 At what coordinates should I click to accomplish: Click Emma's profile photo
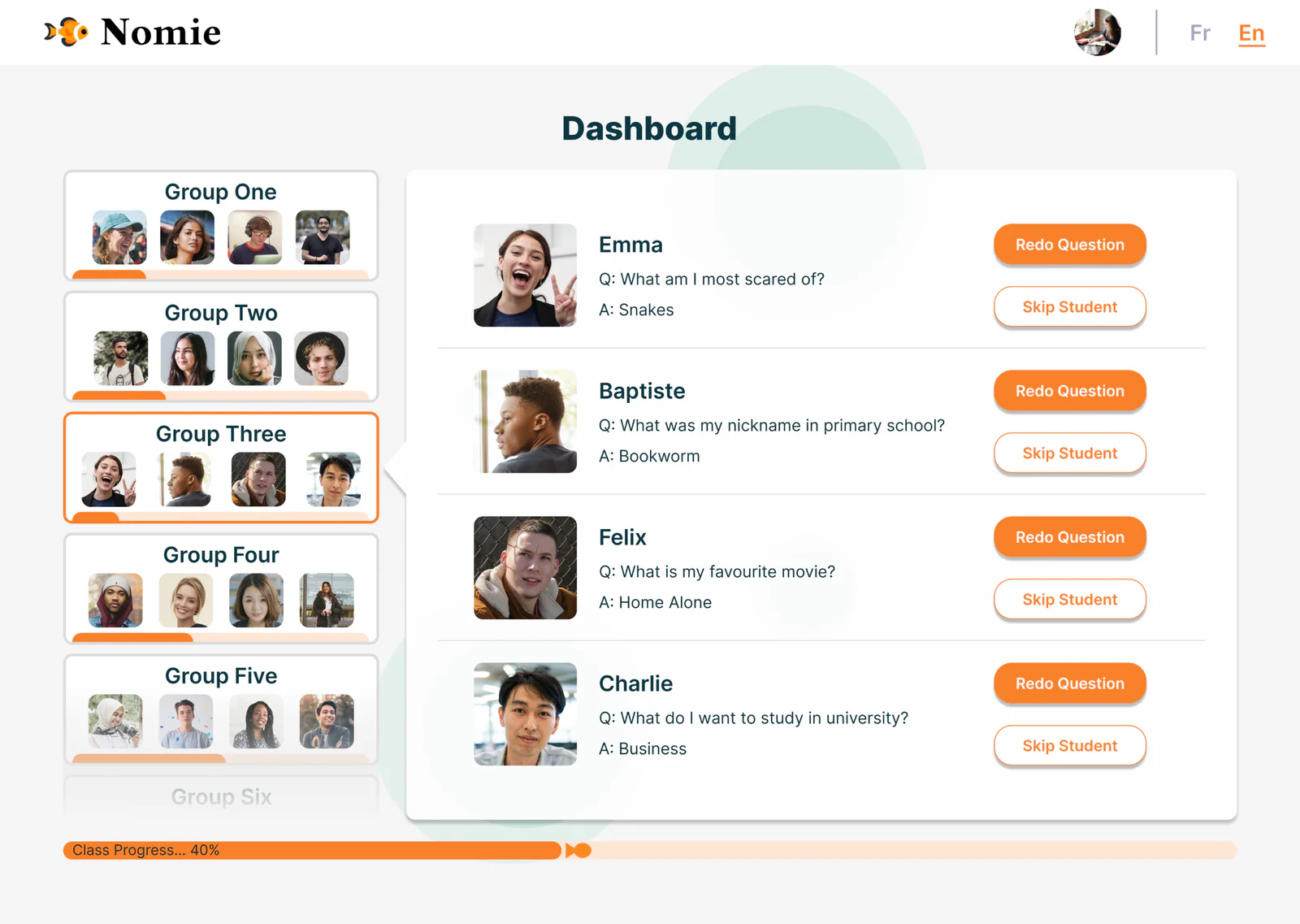(525, 275)
